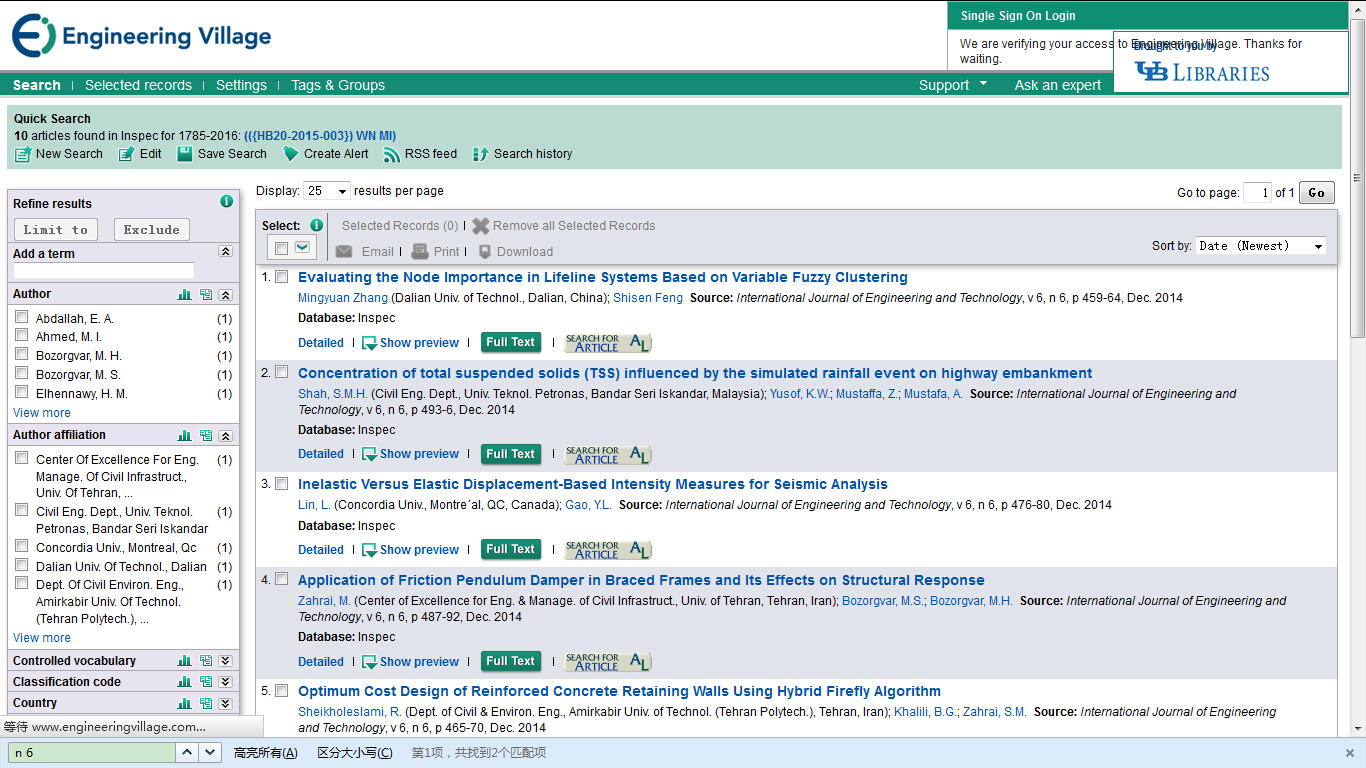1366x768 pixels.
Task: Export the Author affiliation facet data
Action: point(205,436)
